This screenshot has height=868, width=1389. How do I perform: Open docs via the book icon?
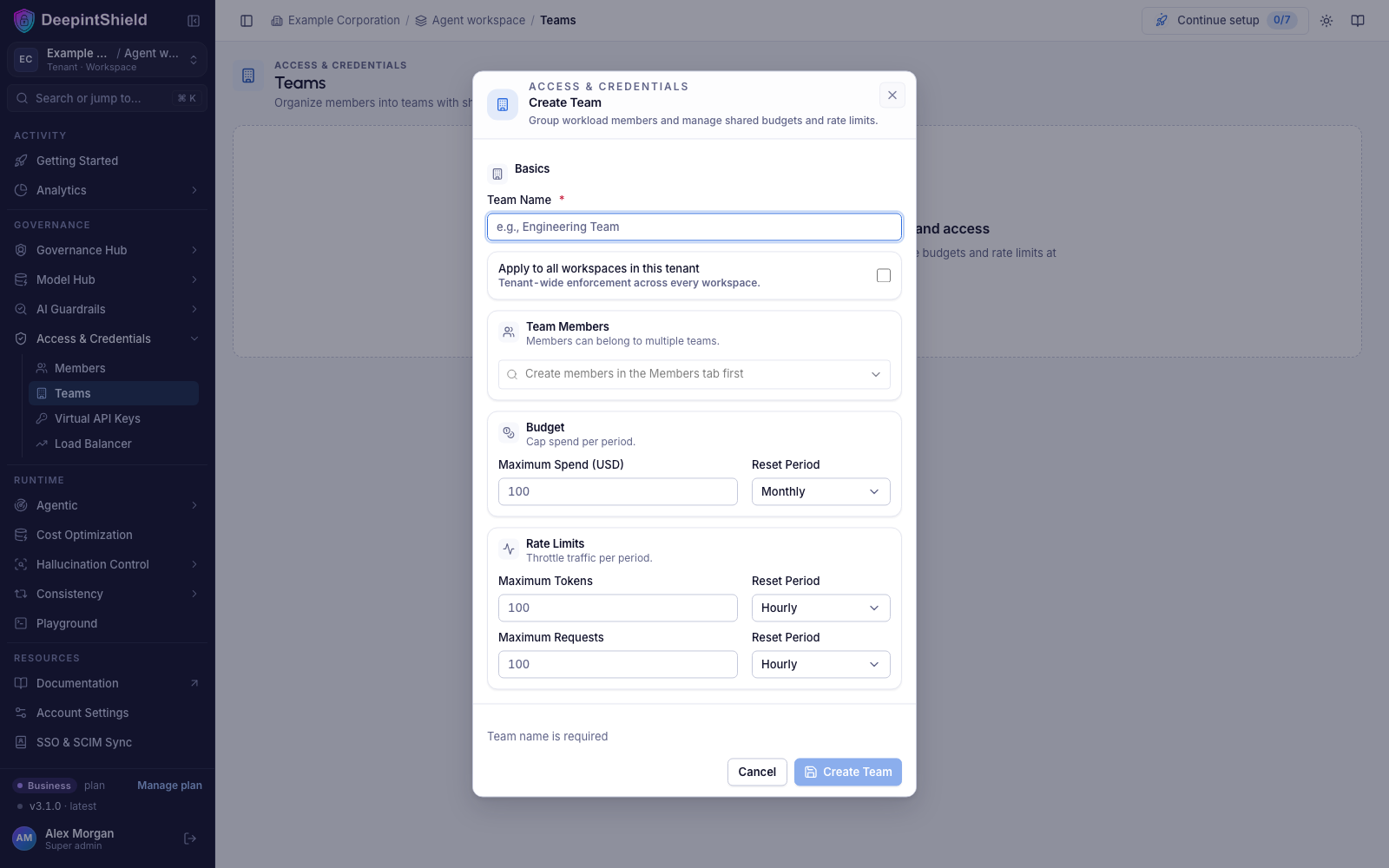(x=1358, y=21)
